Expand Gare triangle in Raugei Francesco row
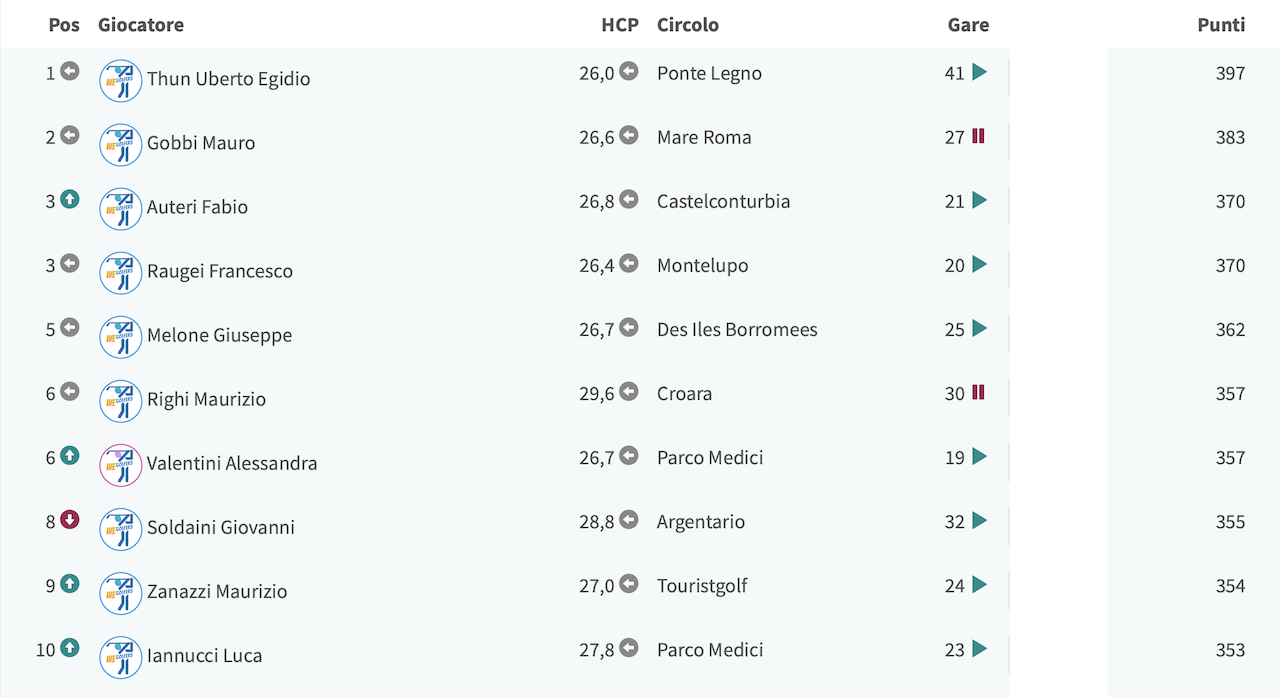This screenshot has width=1280, height=697. coord(979,264)
